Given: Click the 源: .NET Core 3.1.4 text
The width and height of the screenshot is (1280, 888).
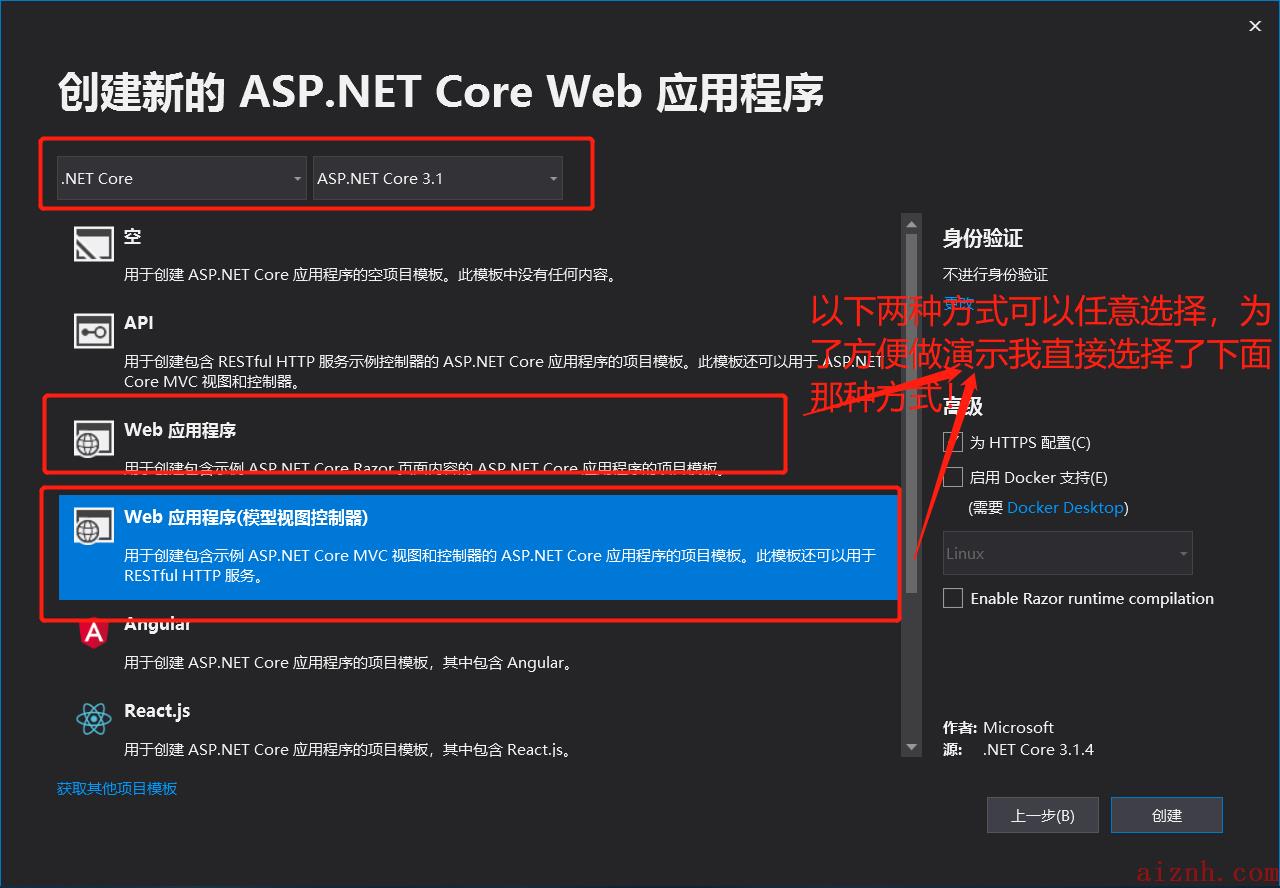Looking at the screenshot, I should coord(1018,749).
